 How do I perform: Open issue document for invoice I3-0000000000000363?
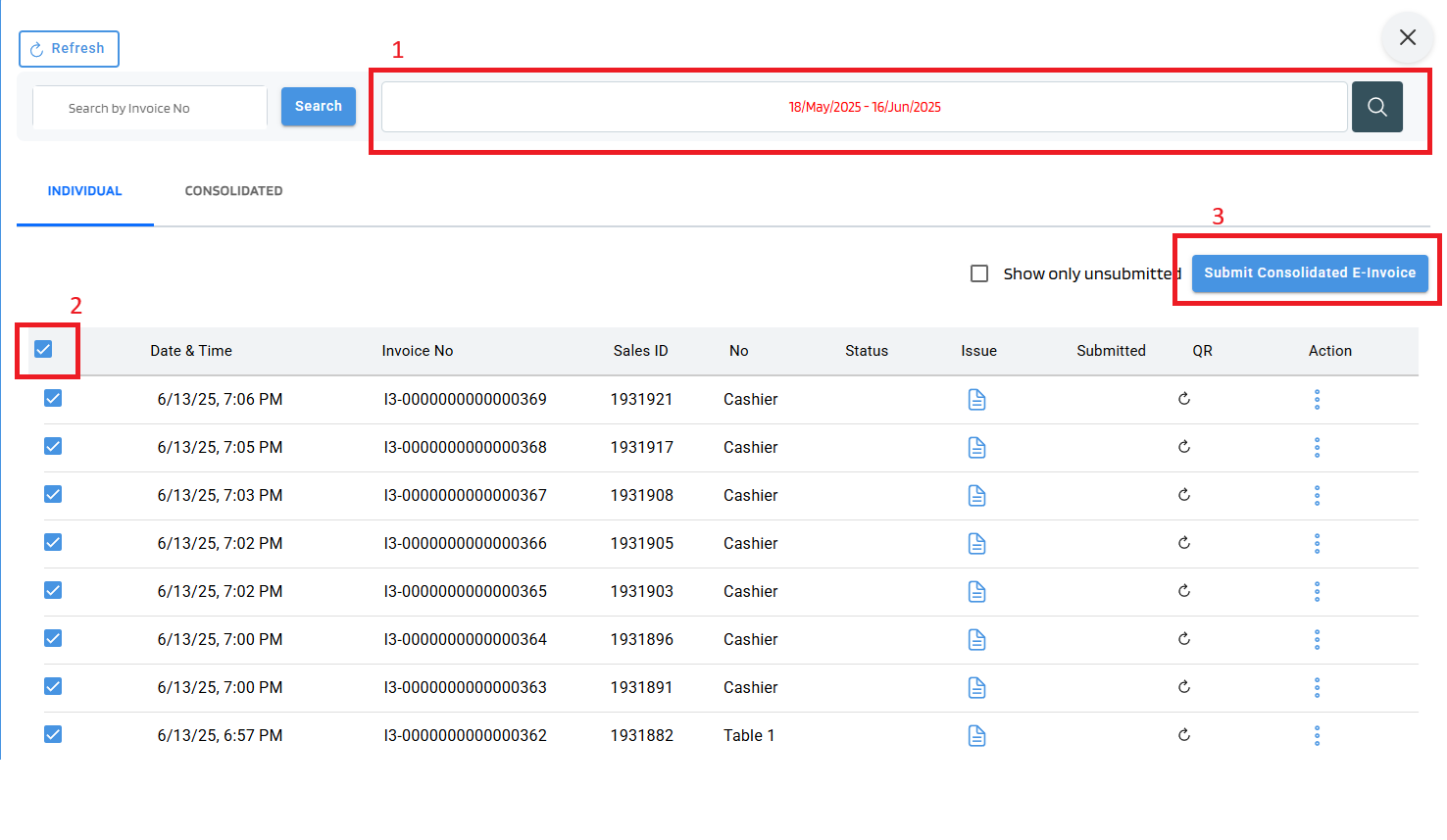(976, 687)
